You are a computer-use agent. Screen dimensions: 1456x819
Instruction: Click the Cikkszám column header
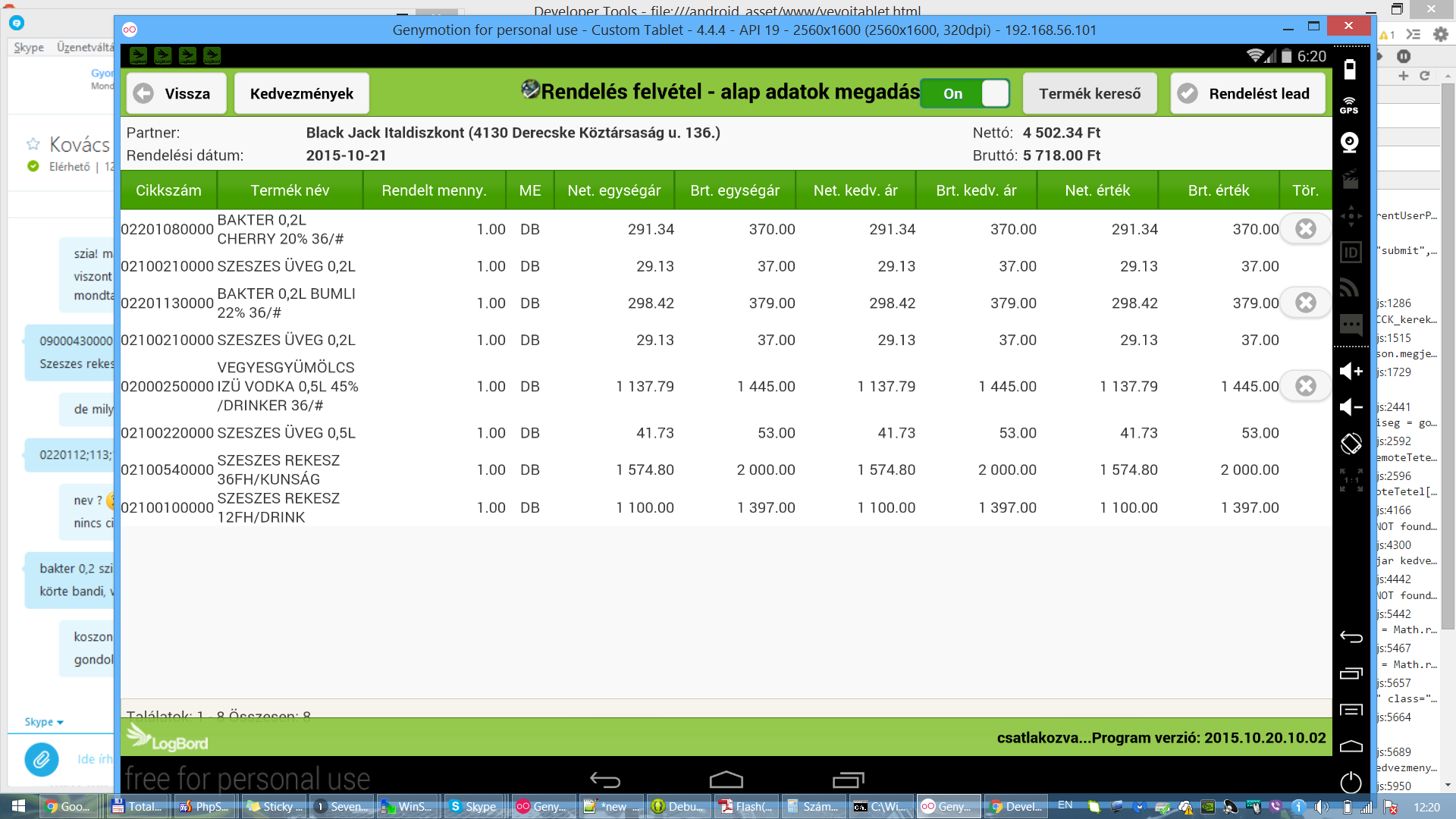coord(168,190)
